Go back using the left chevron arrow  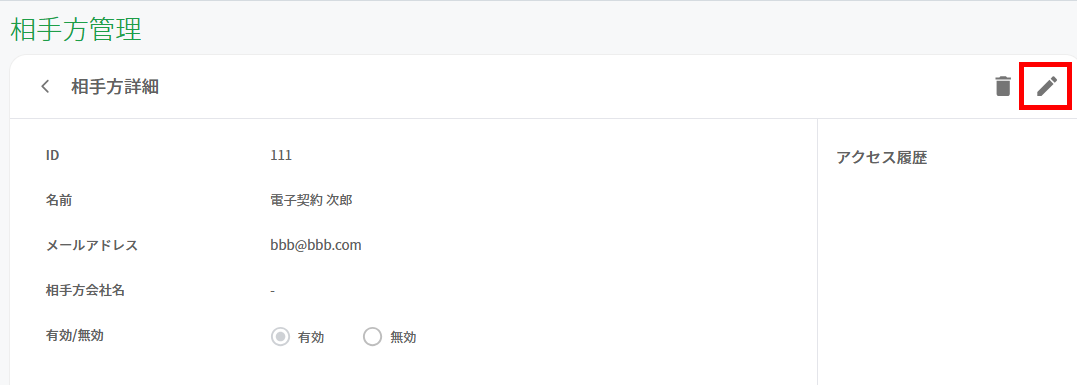45,86
